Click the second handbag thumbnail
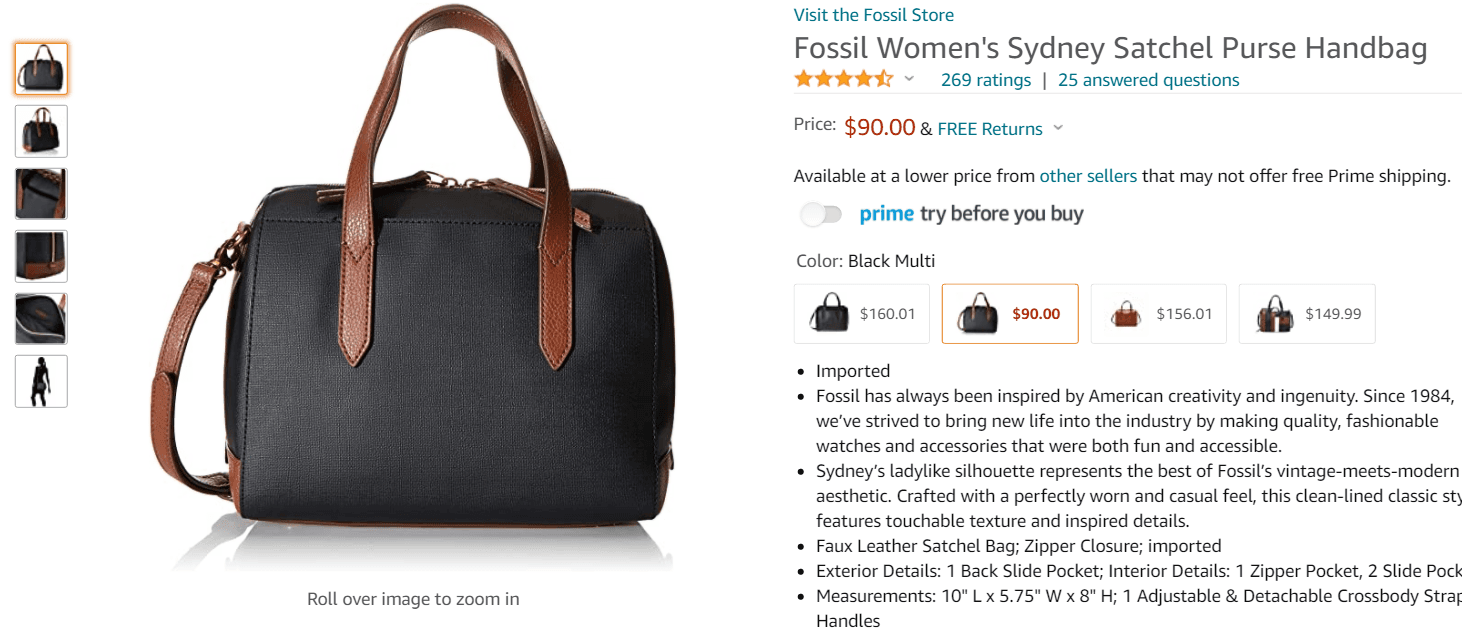 coord(40,131)
